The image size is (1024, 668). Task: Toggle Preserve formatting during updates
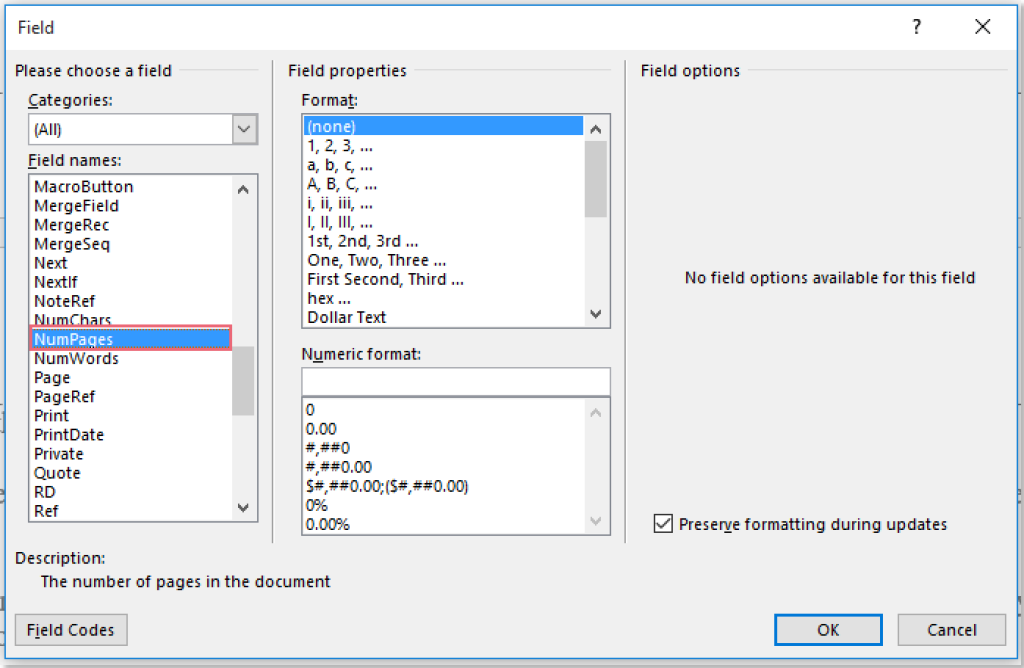click(x=663, y=524)
